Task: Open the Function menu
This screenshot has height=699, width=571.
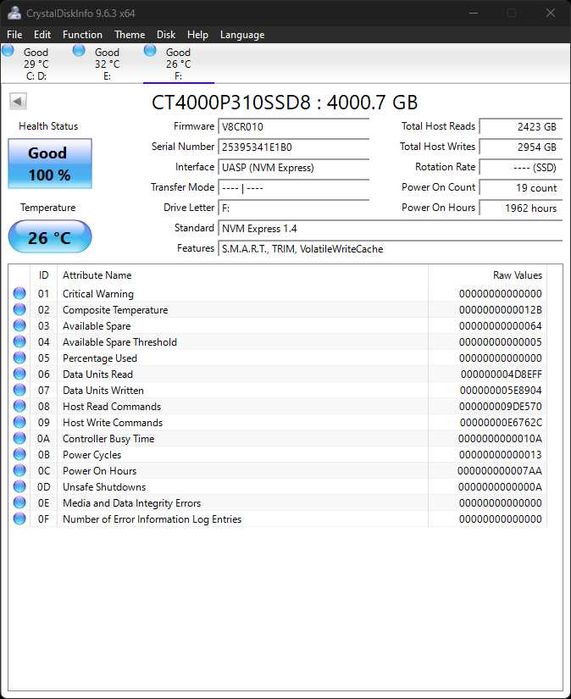Action: [x=82, y=35]
